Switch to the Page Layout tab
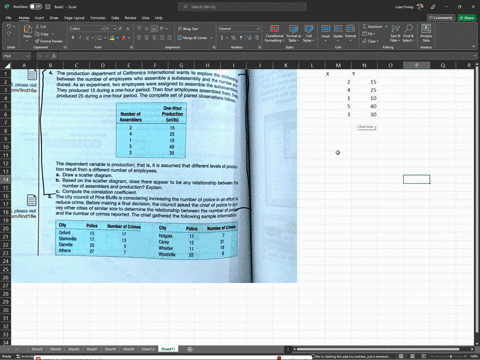 (x=74, y=18)
